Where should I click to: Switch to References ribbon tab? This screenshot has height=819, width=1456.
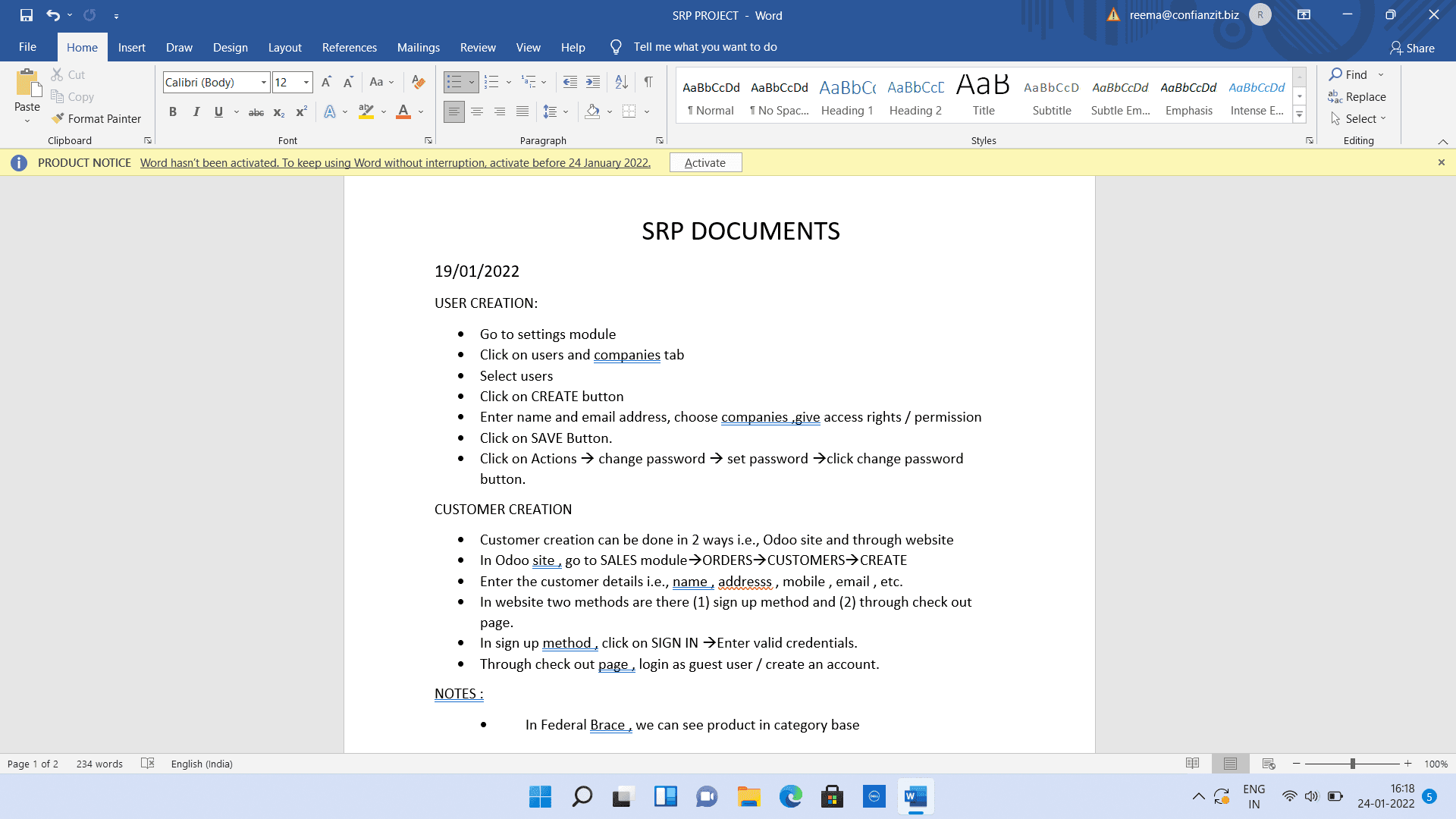pos(350,47)
